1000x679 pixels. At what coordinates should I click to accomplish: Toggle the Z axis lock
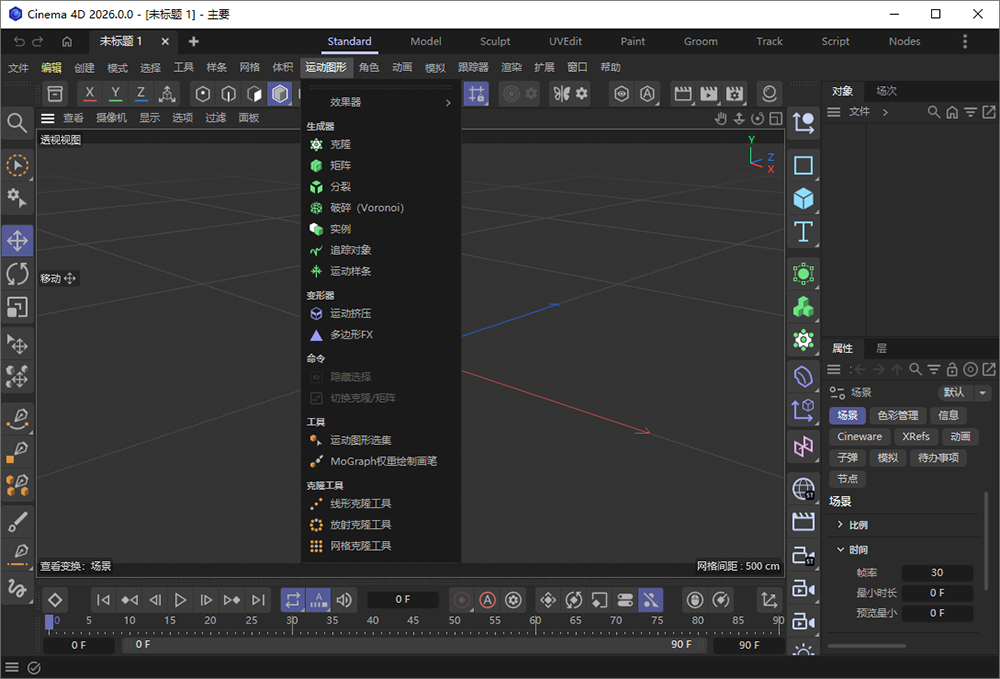(141, 93)
